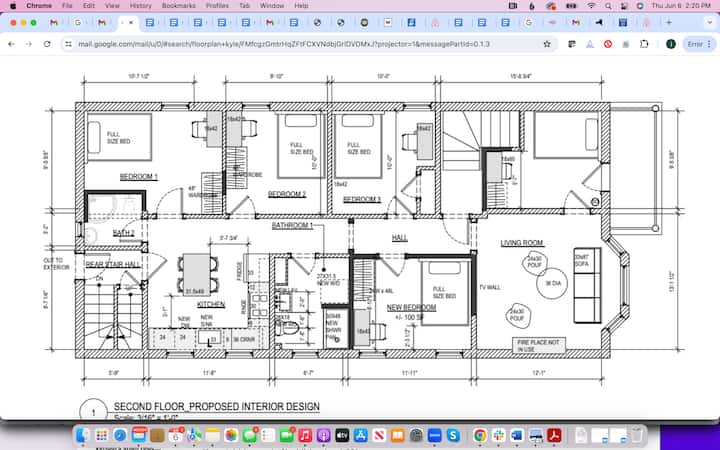Open Finder from the Dock

coord(82,436)
